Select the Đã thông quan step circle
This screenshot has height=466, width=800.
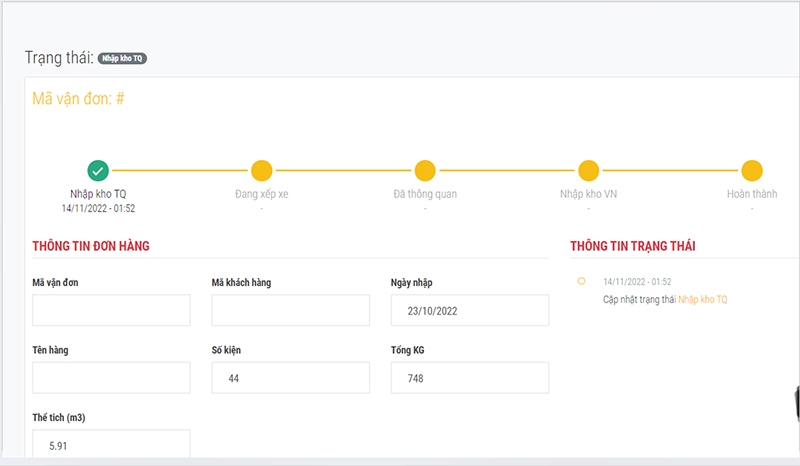click(425, 170)
